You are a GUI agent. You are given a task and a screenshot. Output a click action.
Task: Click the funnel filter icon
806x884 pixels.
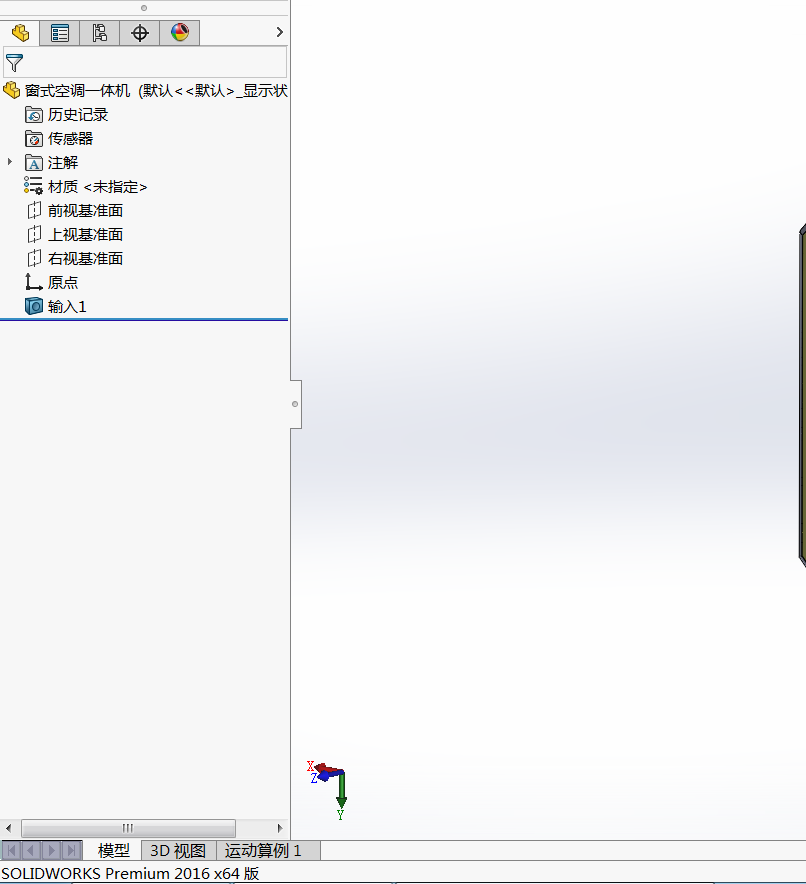click(x=14, y=63)
